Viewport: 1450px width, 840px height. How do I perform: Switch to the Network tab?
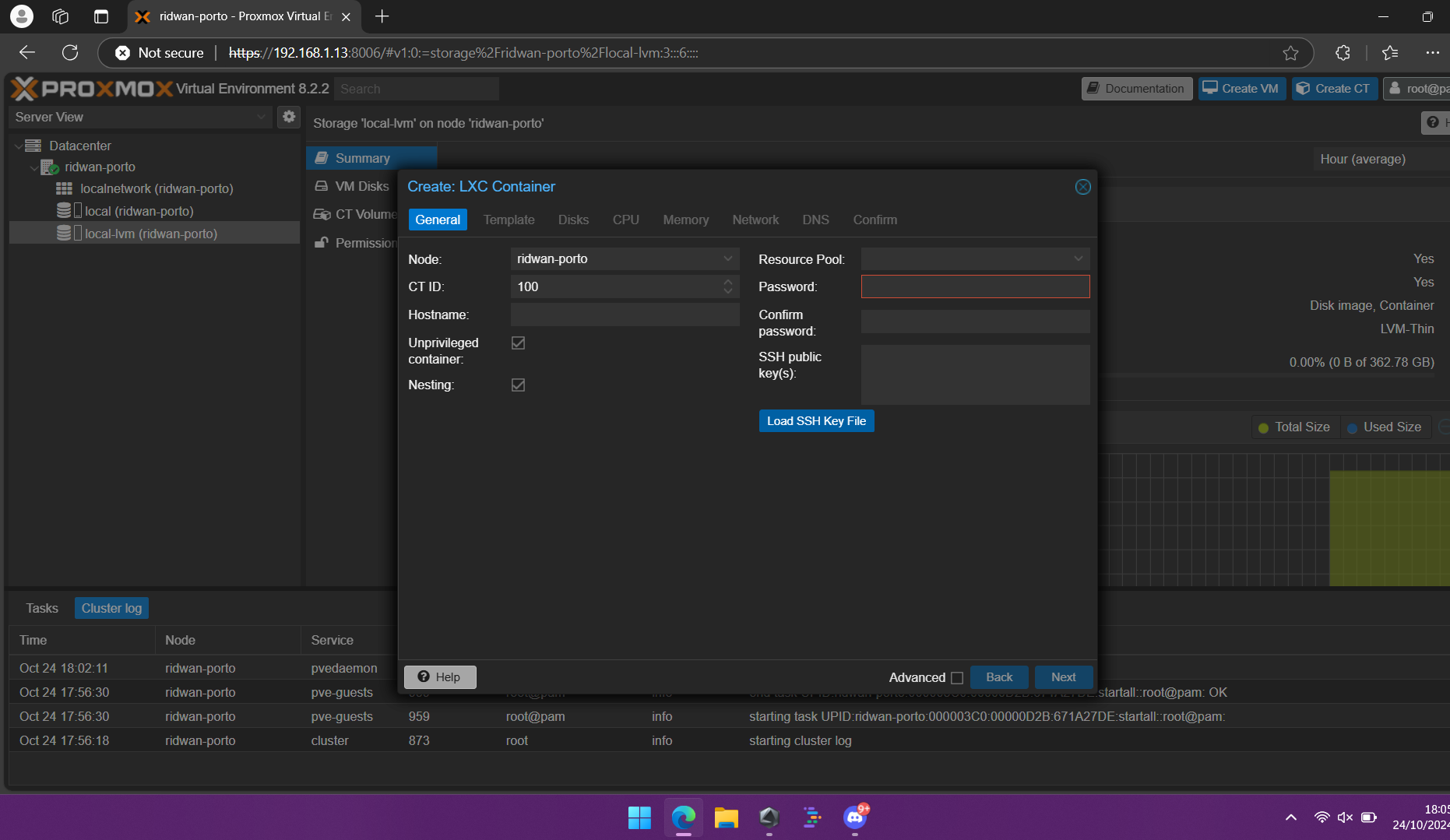coord(755,220)
